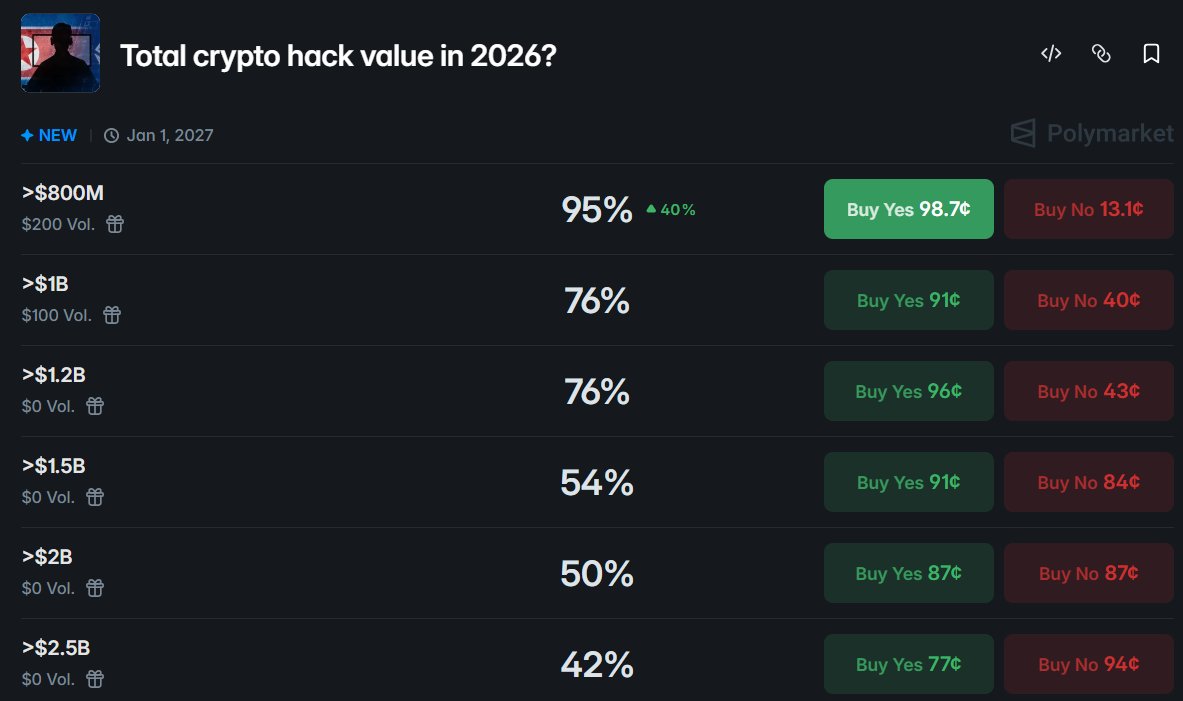Image resolution: width=1183 pixels, height=701 pixels.
Task: Buy Yes 87¢ on >$2B outcome
Action: pos(908,573)
